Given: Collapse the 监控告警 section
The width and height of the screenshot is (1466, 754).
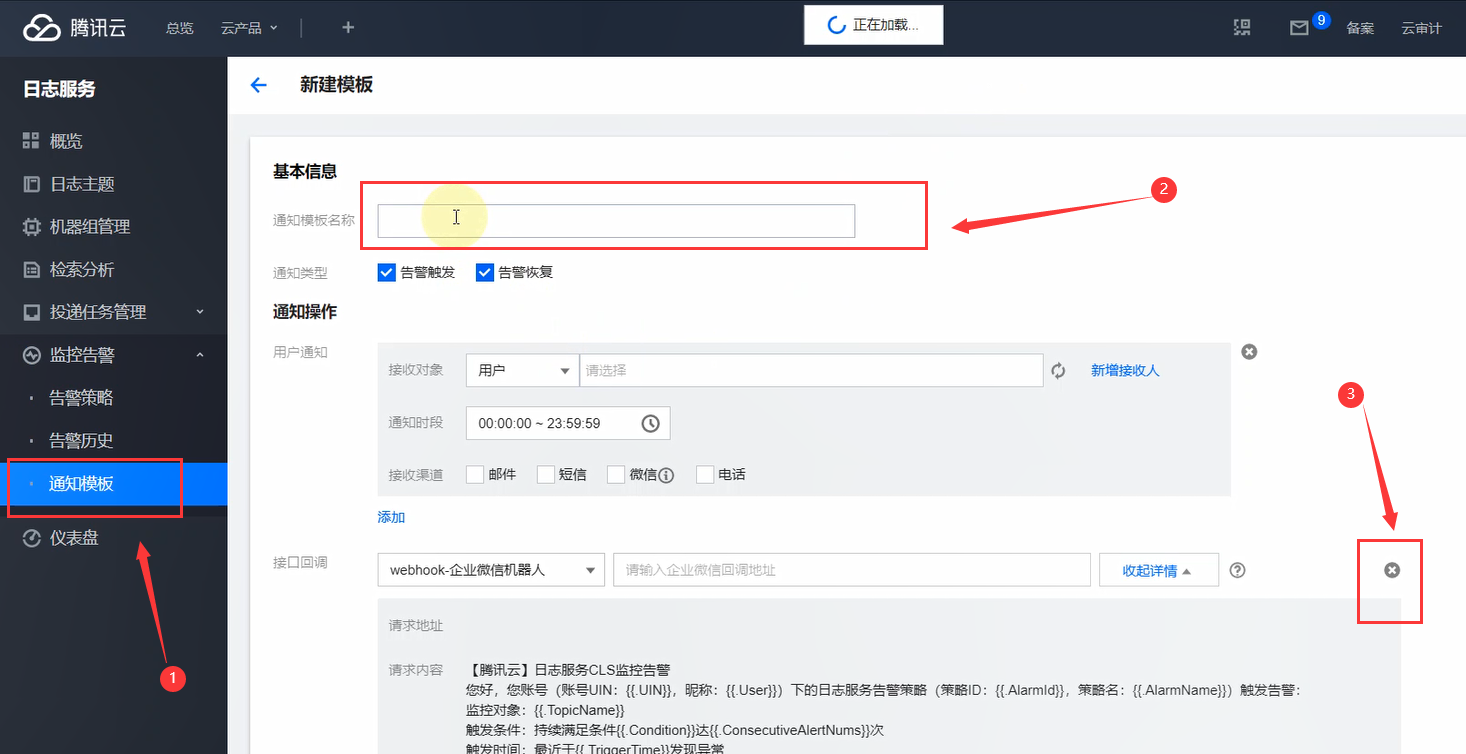Looking at the screenshot, I should [200, 355].
